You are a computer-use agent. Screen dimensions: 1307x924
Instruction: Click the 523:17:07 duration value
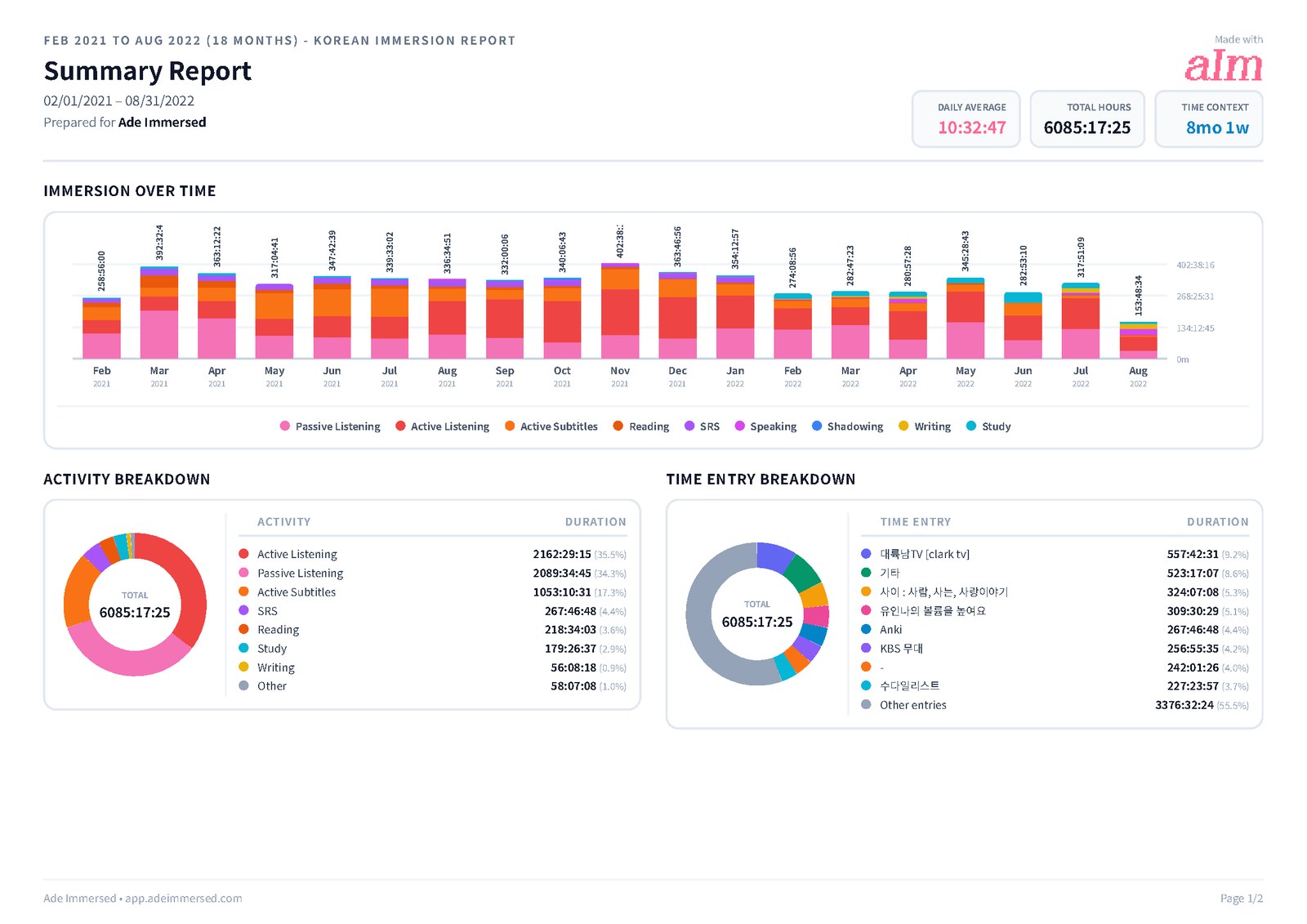tap(1193, 573)
